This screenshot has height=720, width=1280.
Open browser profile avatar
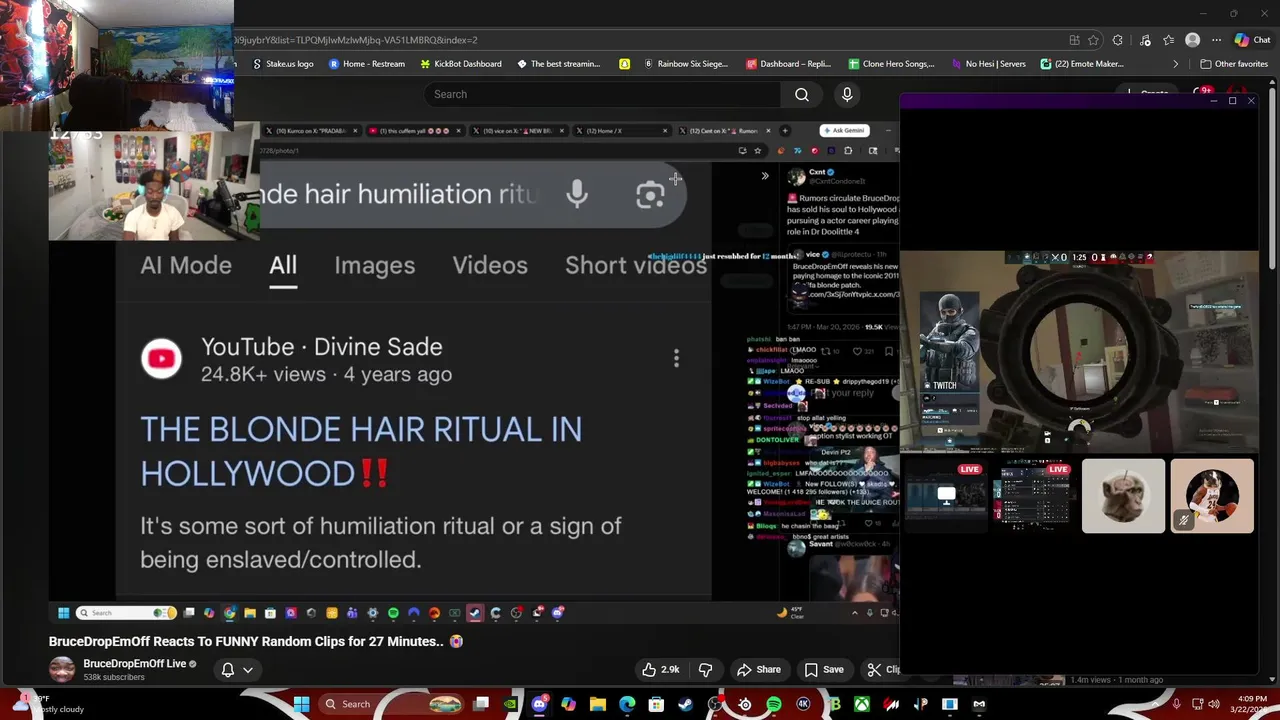click(1192, 40)
